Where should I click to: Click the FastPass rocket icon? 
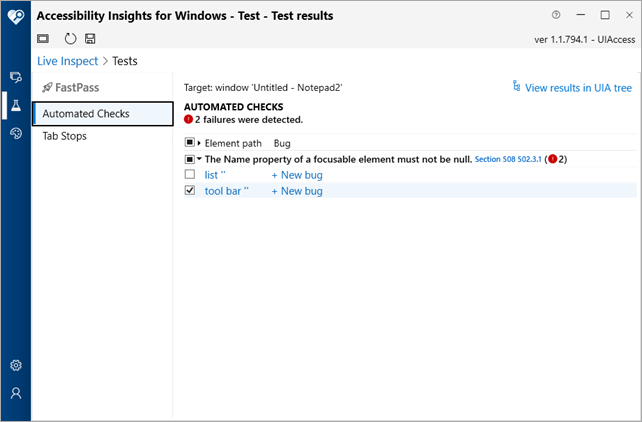(47, 87)
